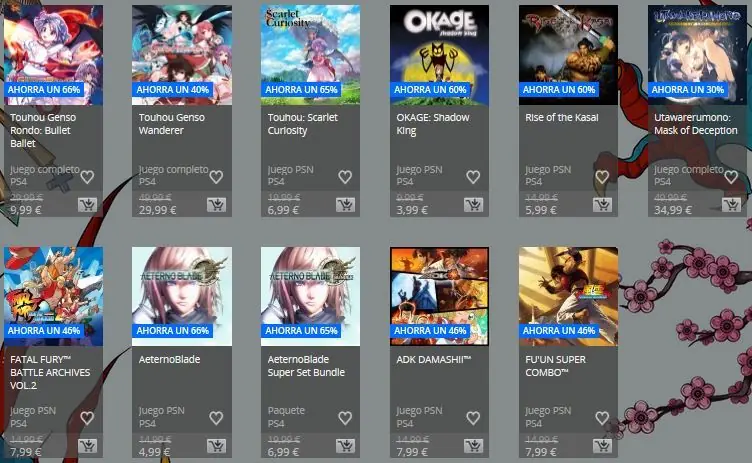Image resolution: width=752 pixels, height=463 pixels.
Task: Open Touhou: Scarlet Curiosity title link
Action: point(303,124)
